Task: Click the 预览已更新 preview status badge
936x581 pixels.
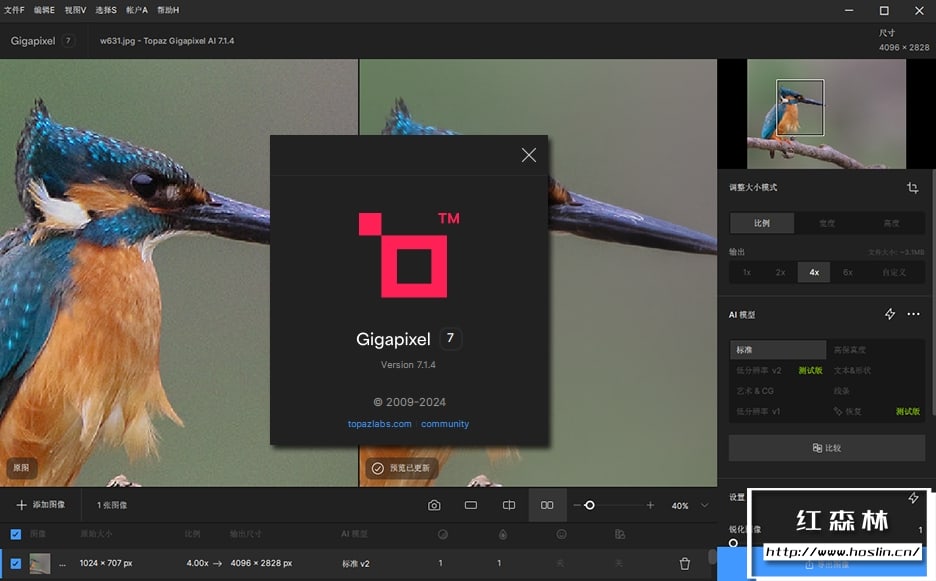Action: coord(402,468)
